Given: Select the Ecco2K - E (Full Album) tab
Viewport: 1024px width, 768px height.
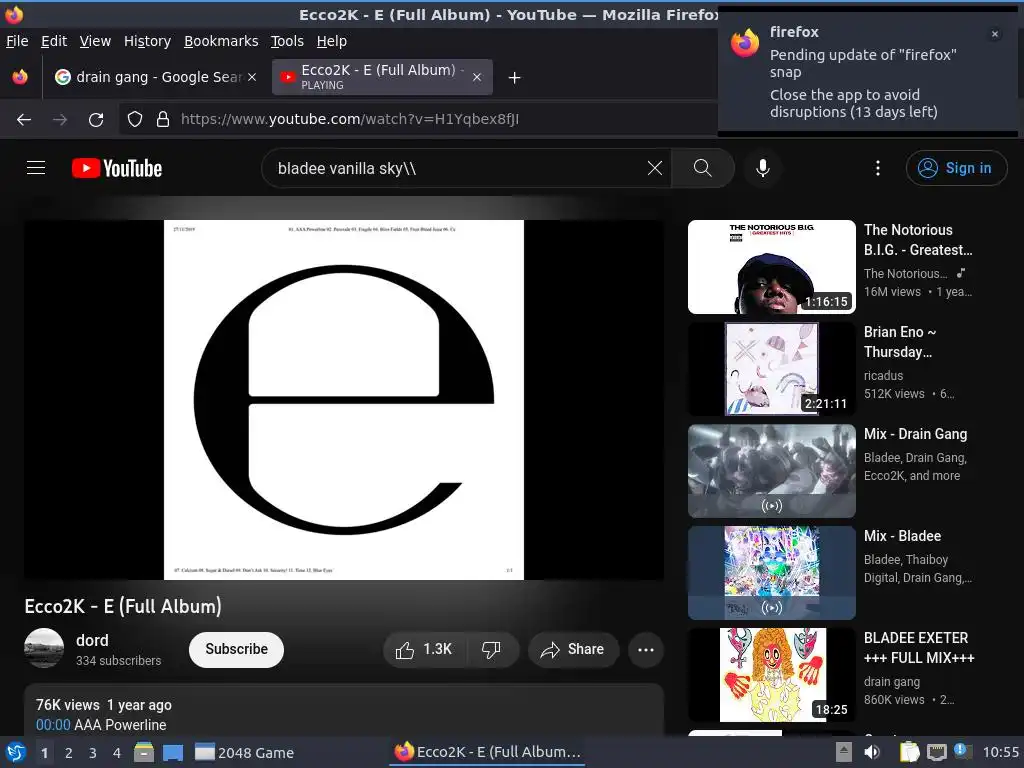Looking at the screenshot, I should (382, 77).
